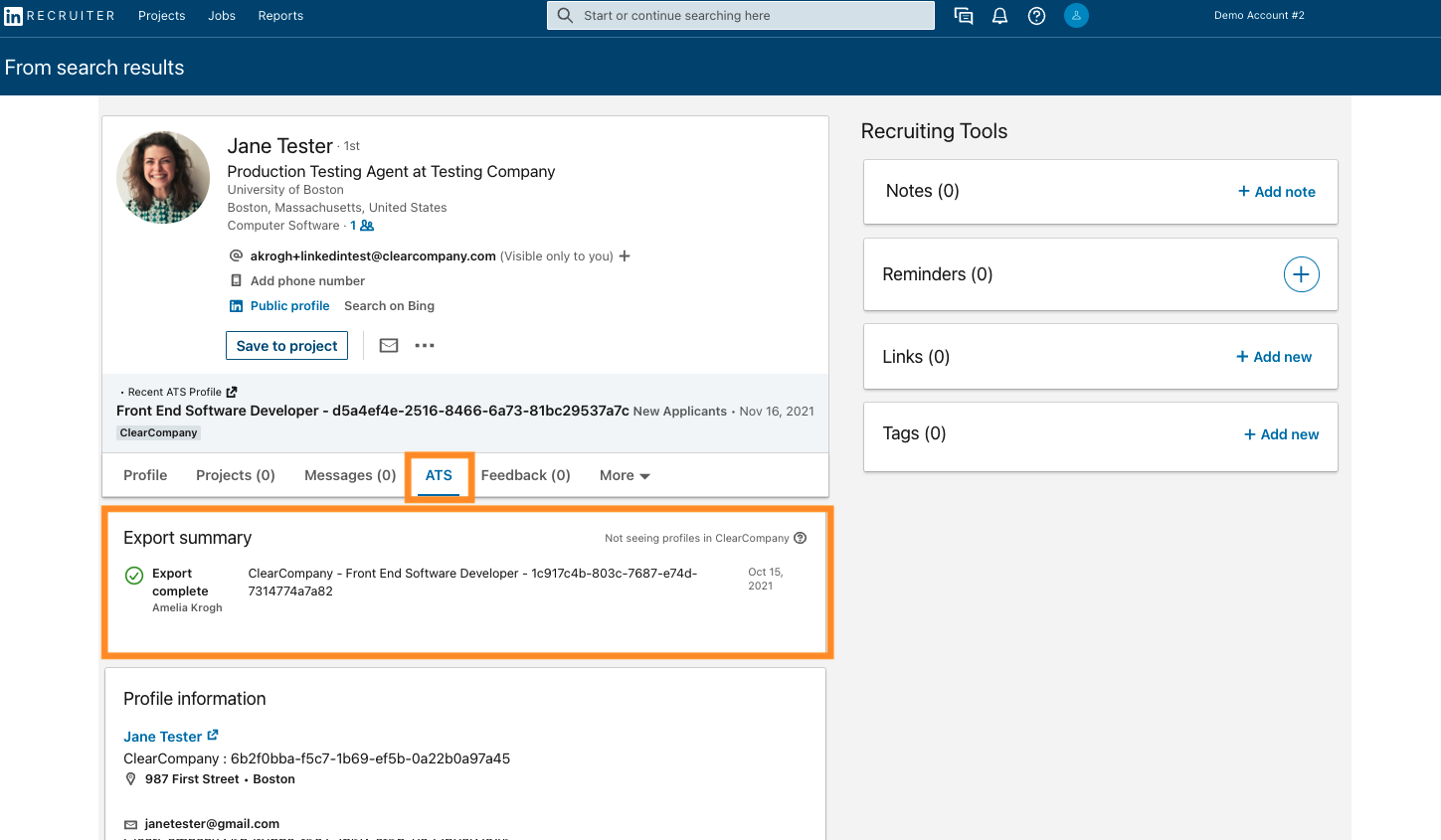Open the more actions ellipsis menu

[x=425, y=346]
